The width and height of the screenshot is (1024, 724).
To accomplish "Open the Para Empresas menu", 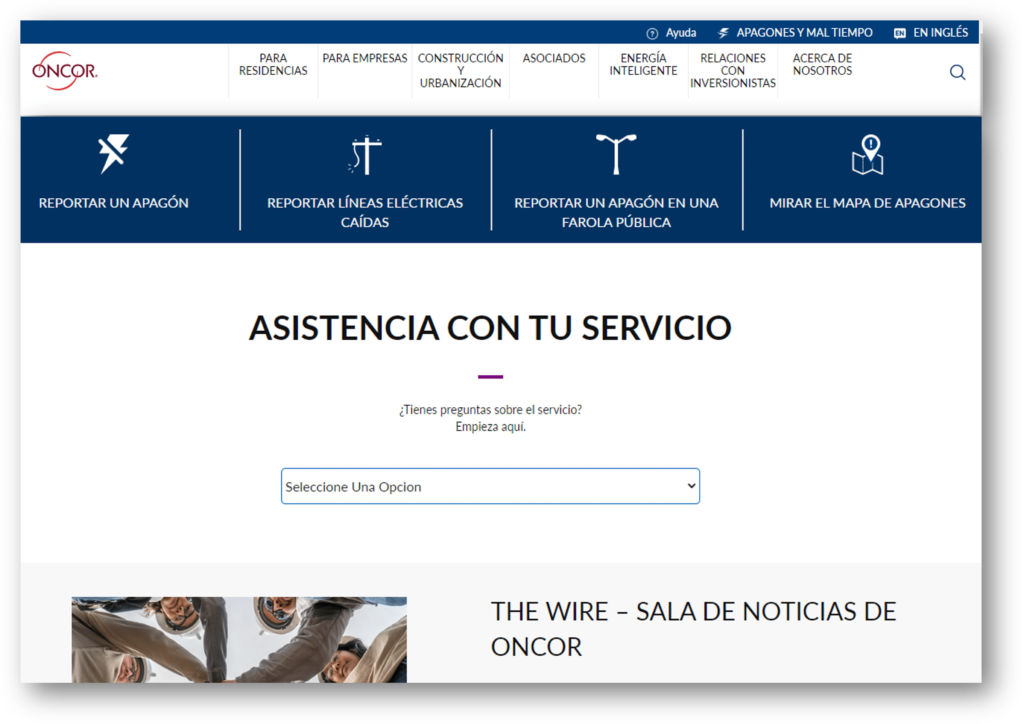I will [365, 59].
